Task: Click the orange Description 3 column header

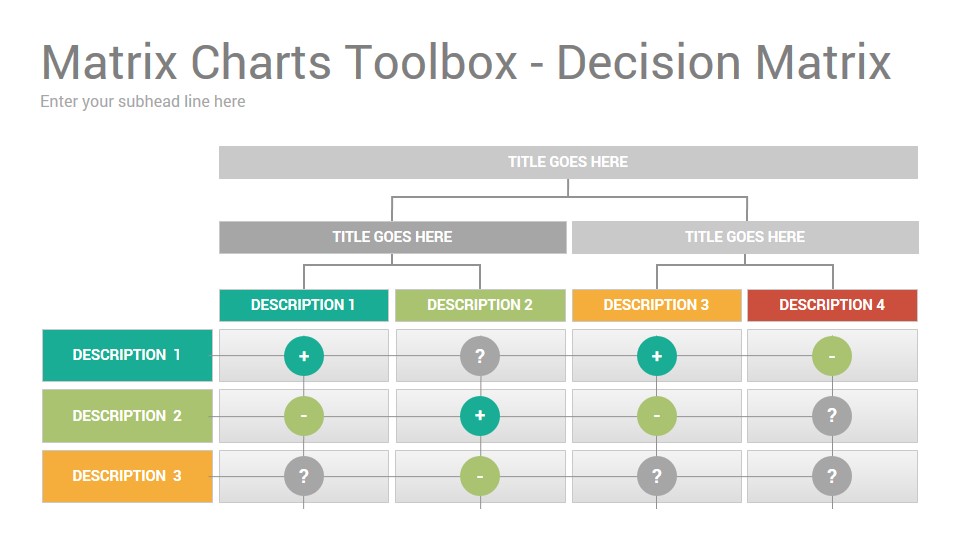Action: (x=656, y=305)
